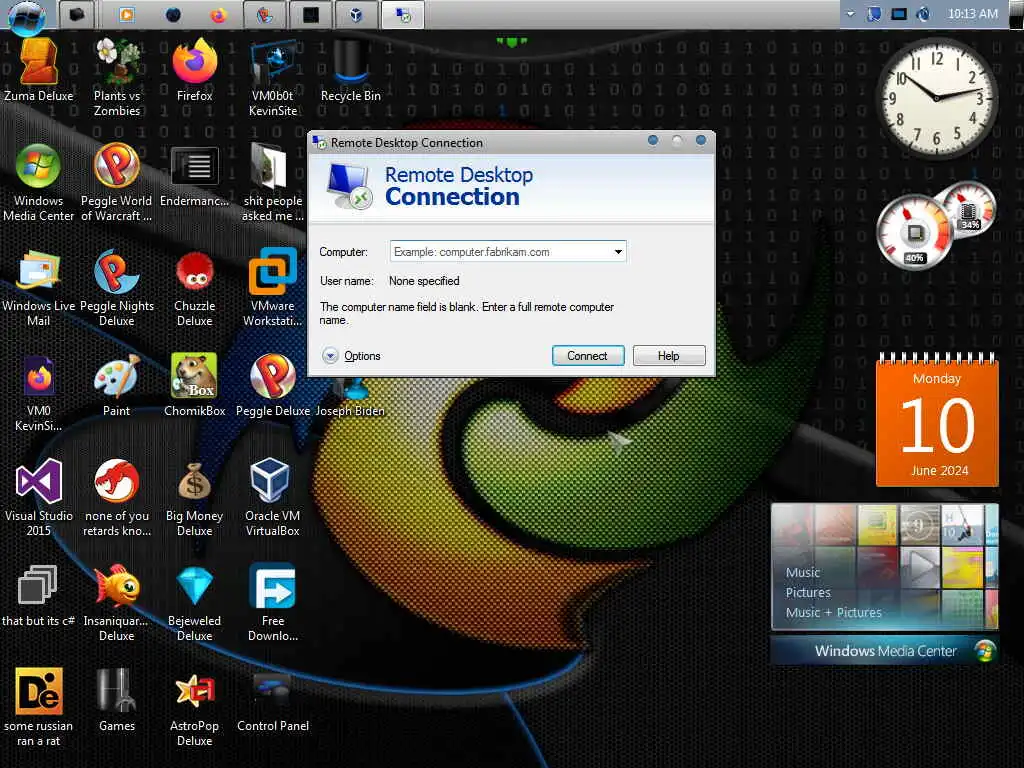The height and width of the screenshot is (768, 1024).
Task: Click the CPU meter gadget
Action: pyautogui.click(x=935, y=225)
